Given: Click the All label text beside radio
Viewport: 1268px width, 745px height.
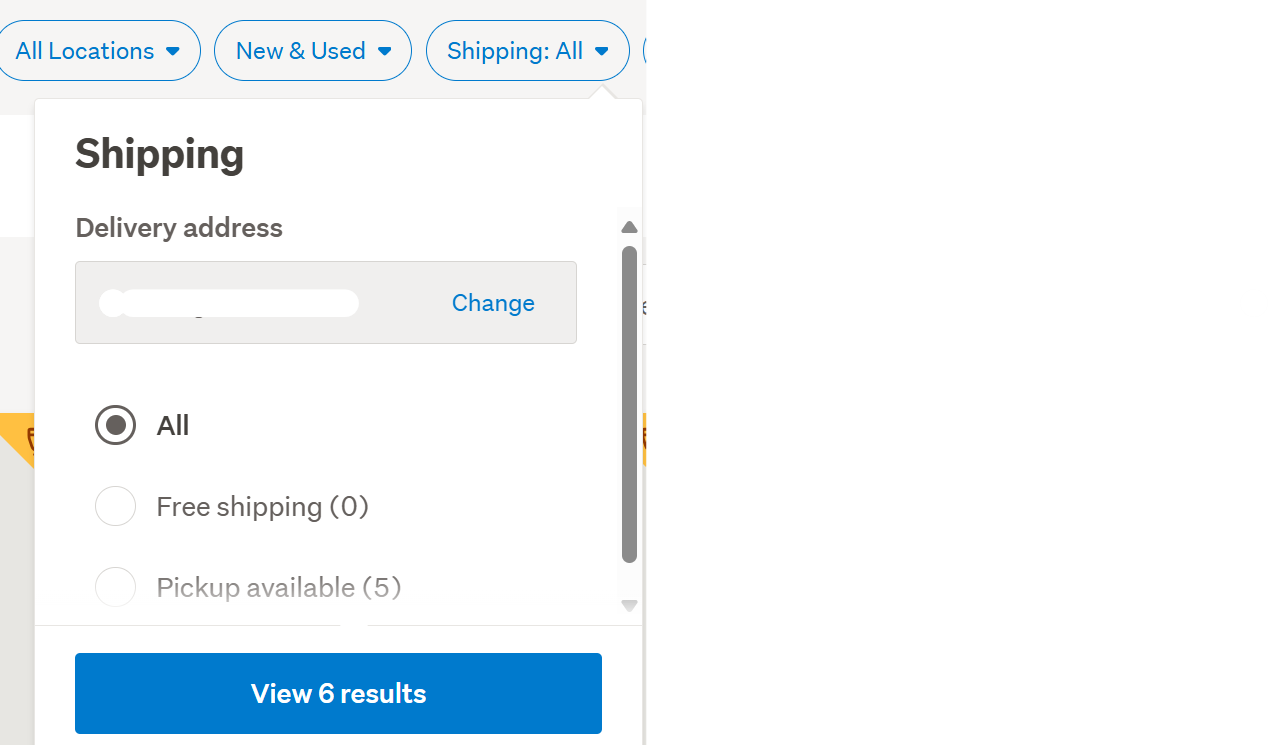Looking at the screenshot, I should pos(173,426).
